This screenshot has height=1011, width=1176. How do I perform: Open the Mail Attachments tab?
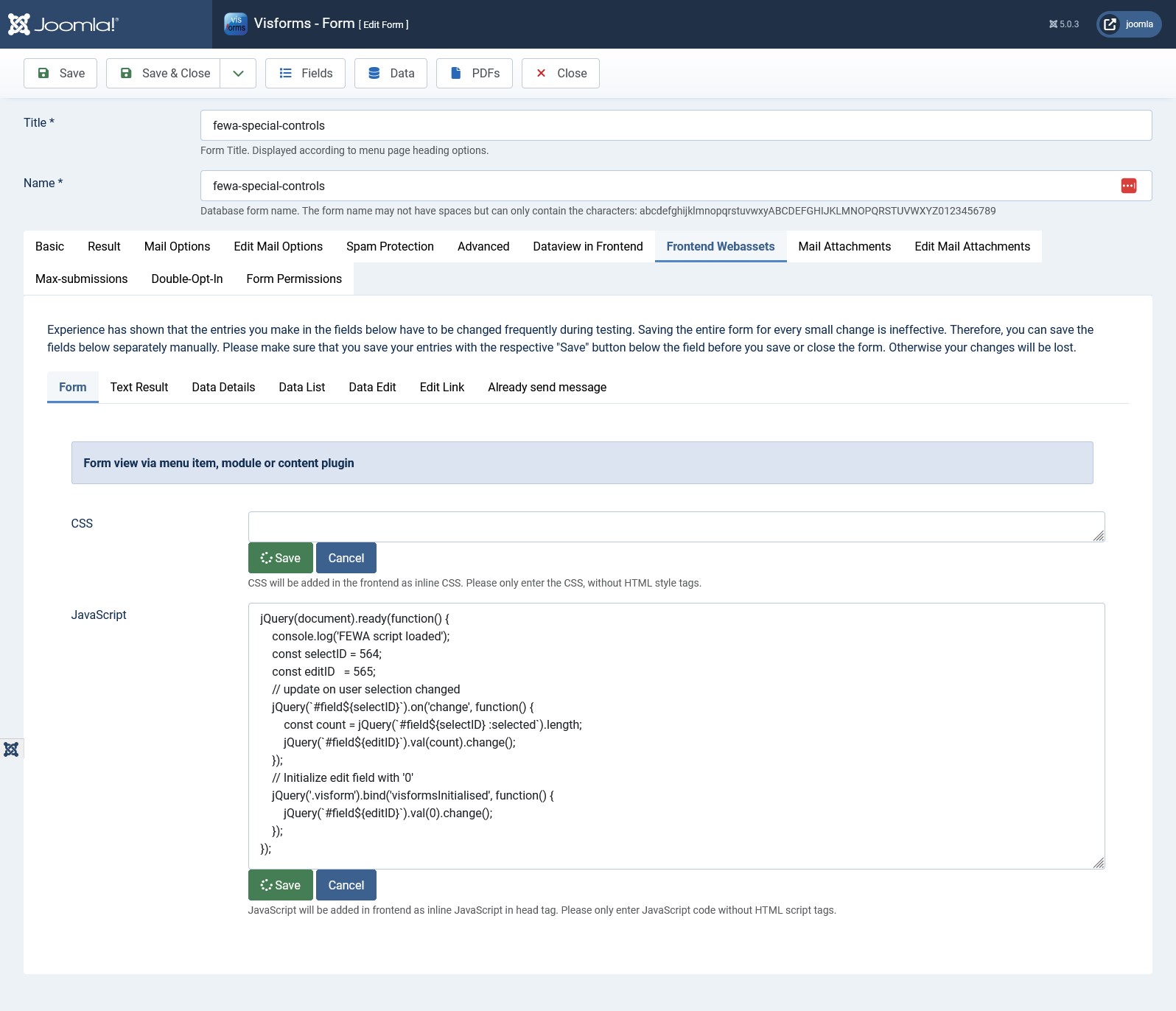(x=844, y=246)
